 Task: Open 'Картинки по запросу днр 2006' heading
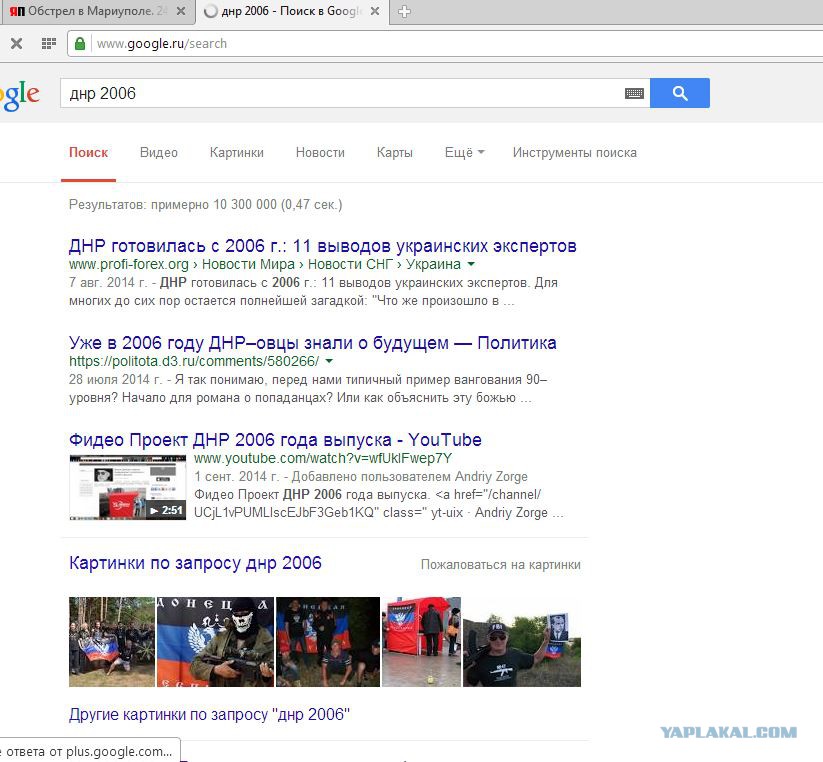click(195, 563)
